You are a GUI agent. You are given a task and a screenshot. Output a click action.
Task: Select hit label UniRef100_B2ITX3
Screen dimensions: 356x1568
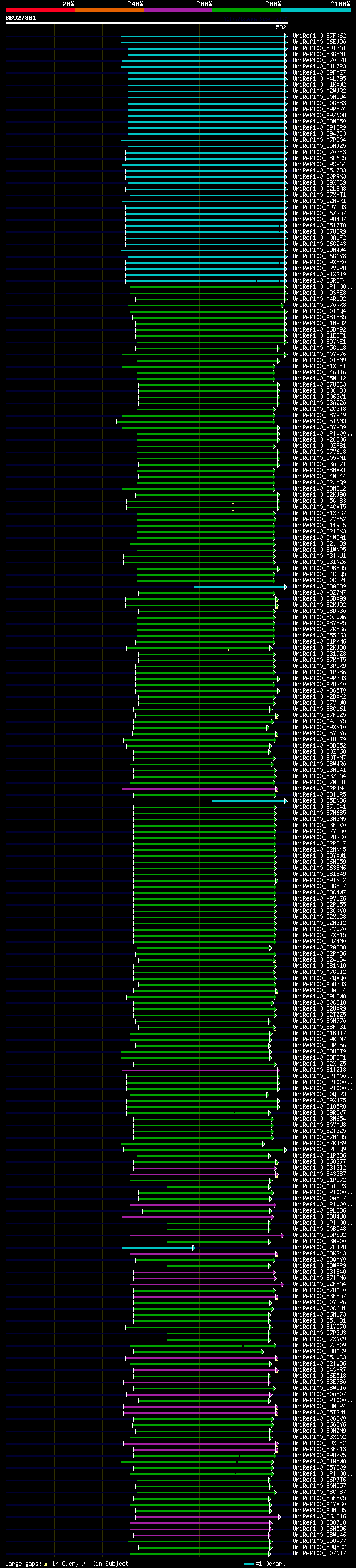point(319,531)
